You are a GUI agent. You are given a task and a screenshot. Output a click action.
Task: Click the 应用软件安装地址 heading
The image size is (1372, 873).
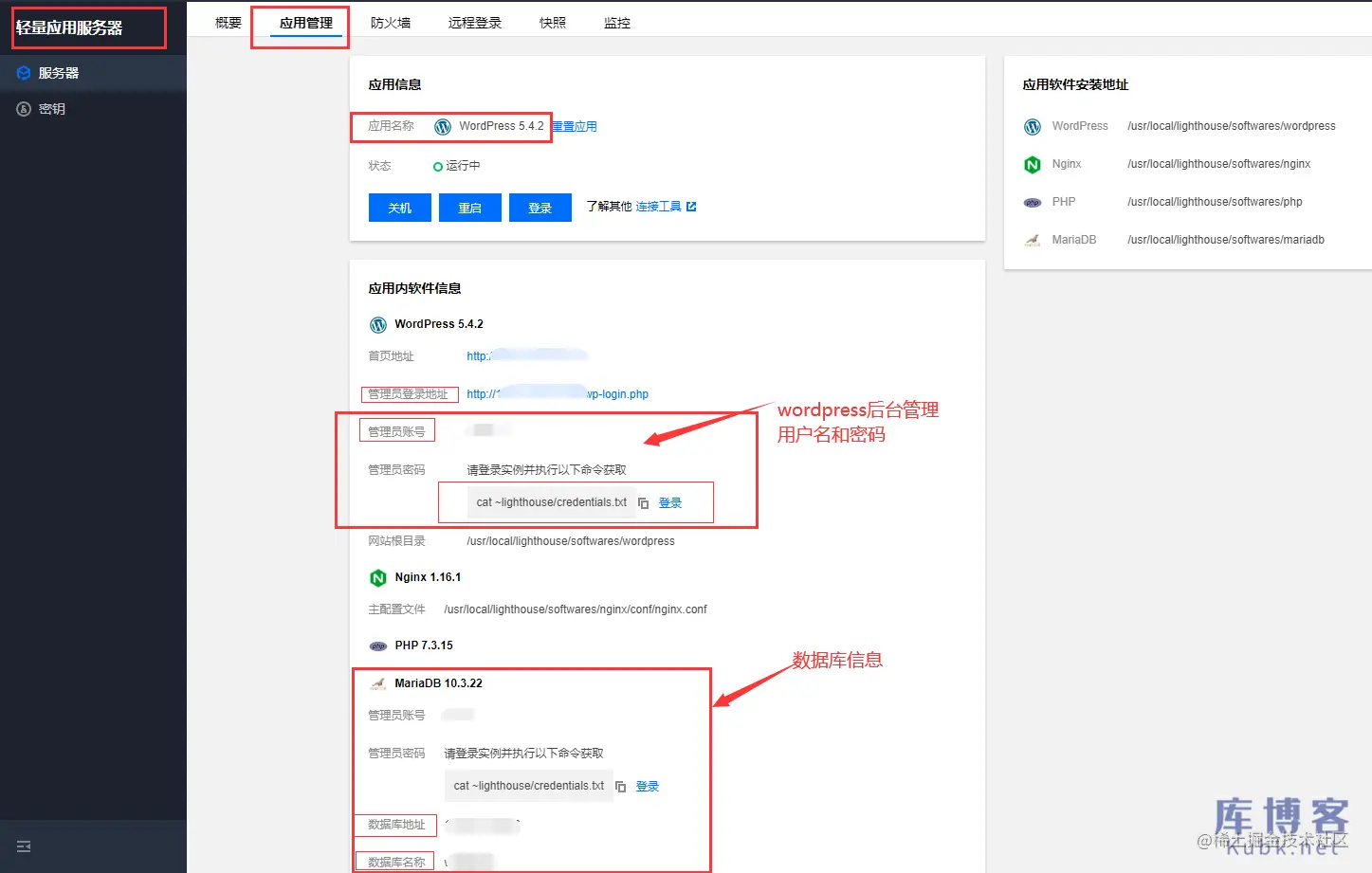point(1075,84)
